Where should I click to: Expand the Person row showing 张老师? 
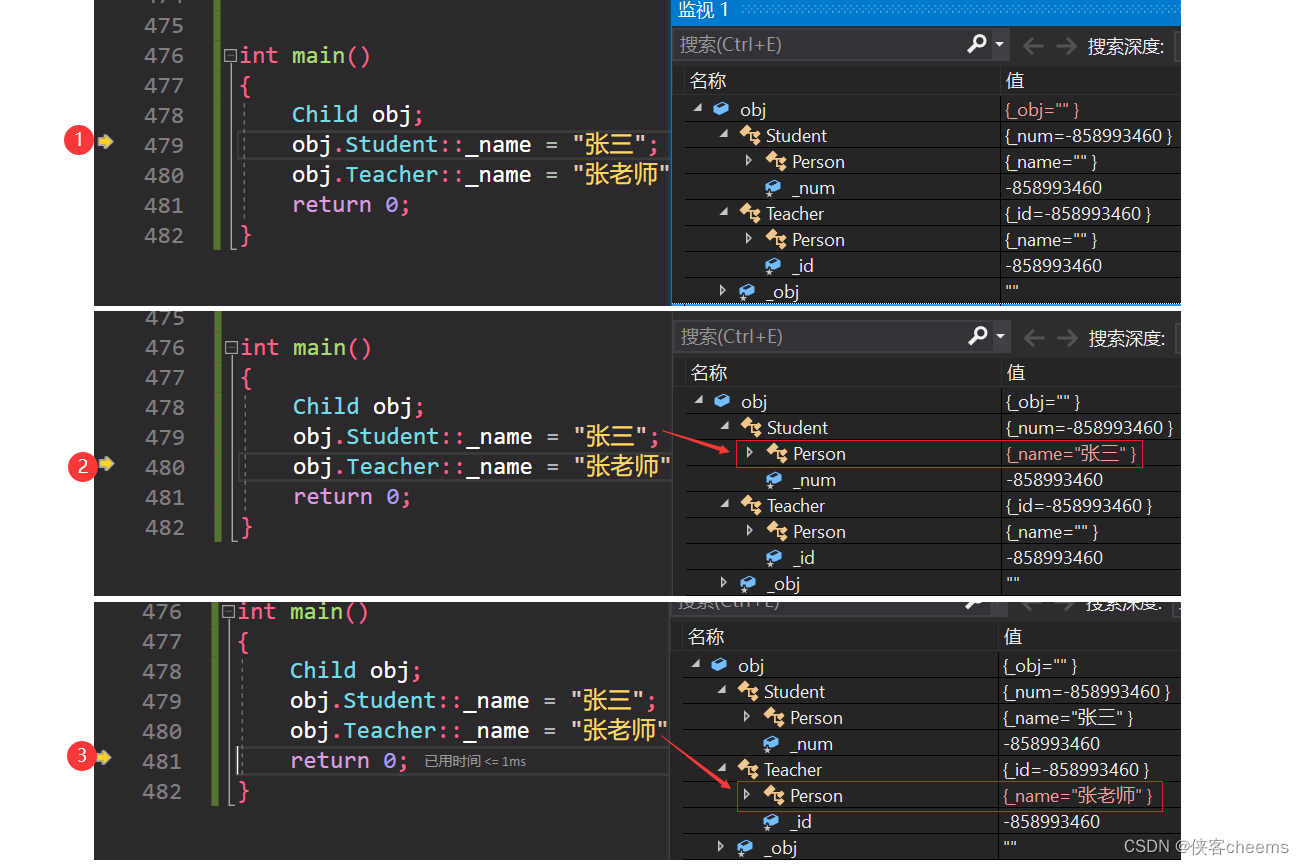click(x=747, y=794)
